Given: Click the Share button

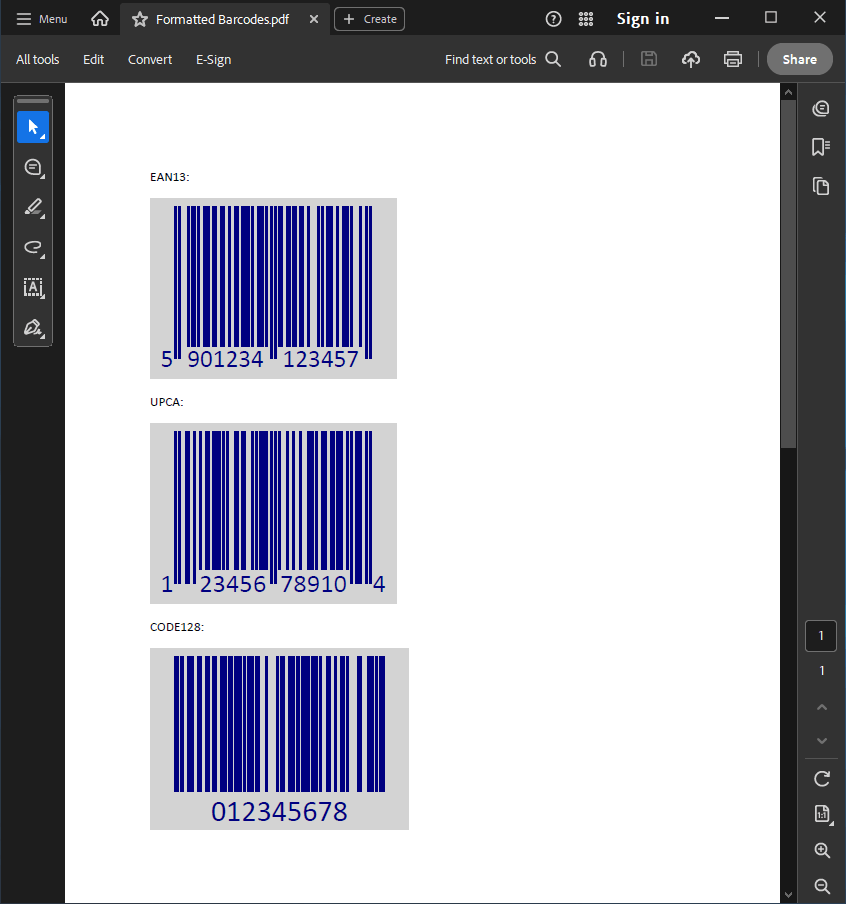Looking at the screenshot, I should 799,59.
